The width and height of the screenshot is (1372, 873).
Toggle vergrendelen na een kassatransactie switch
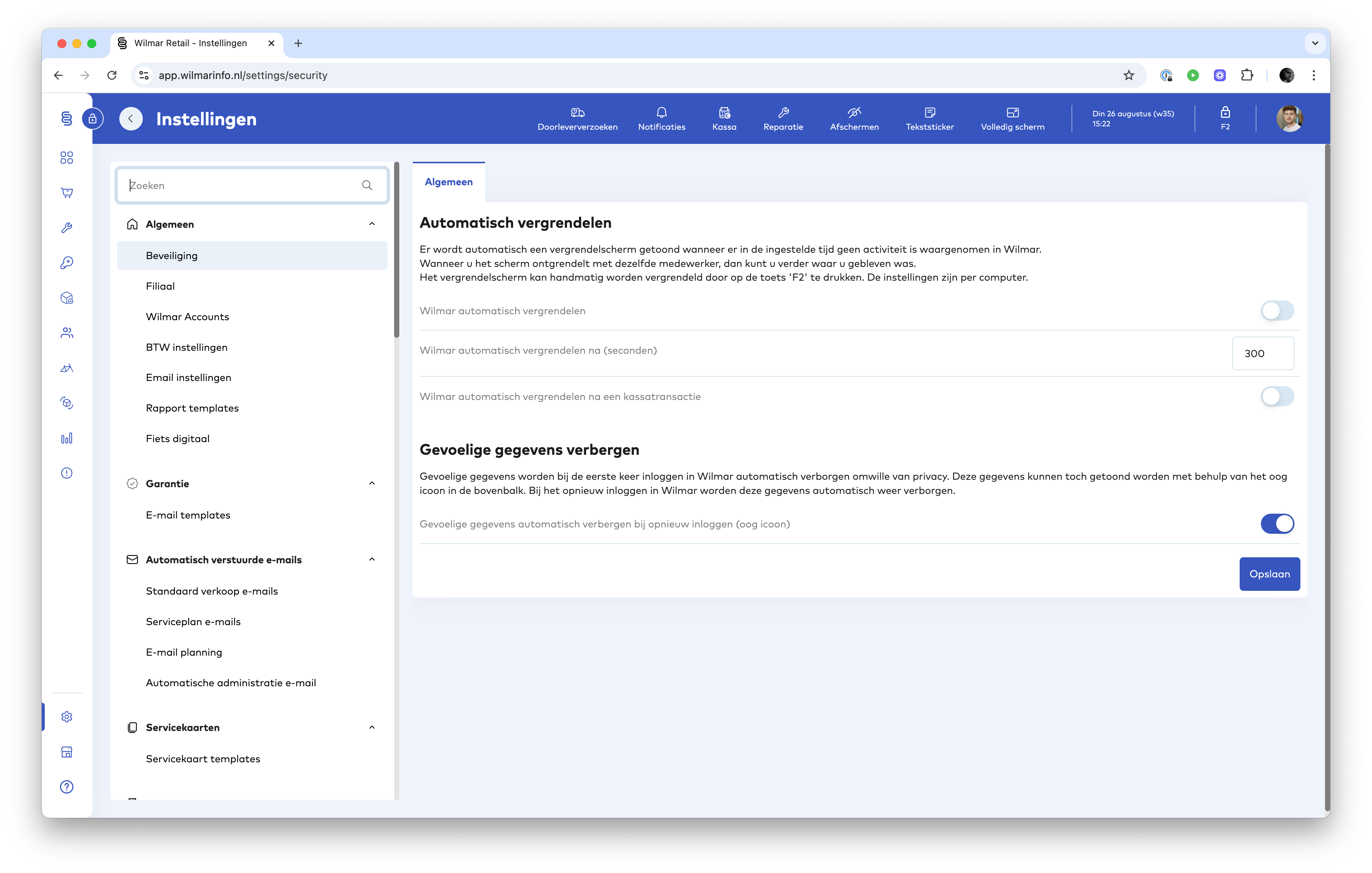tap(1277, 396)
